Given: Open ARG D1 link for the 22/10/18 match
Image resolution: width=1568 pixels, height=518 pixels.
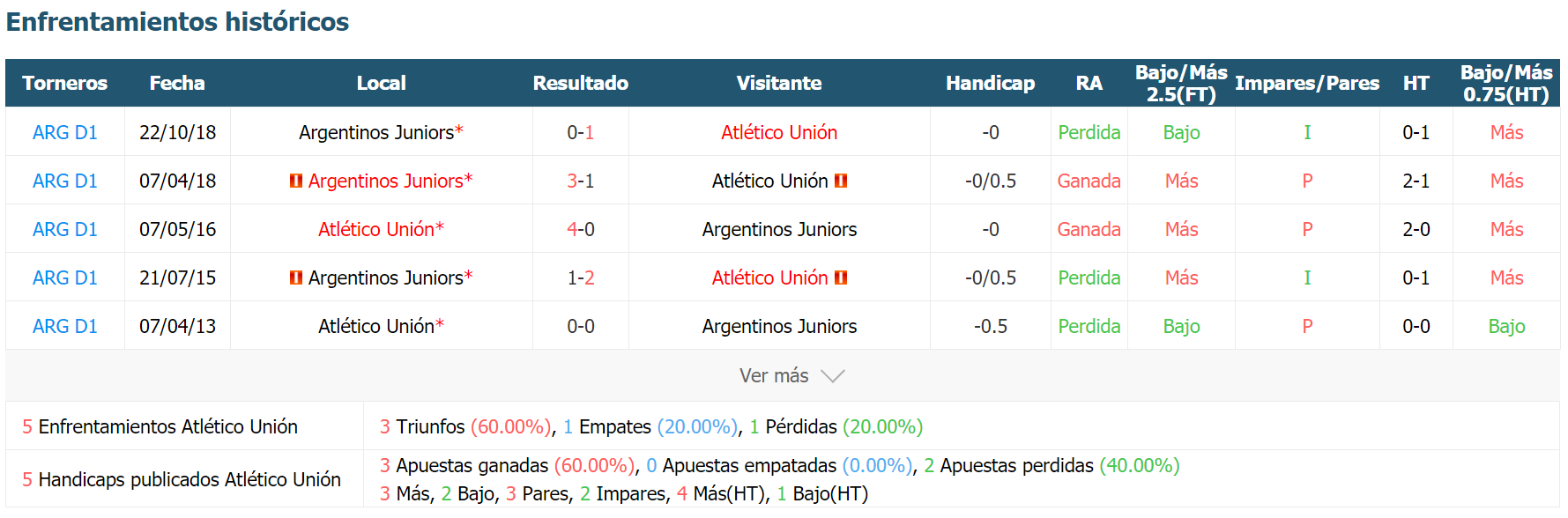Looking at the screenshot, I should (x=65, y=132).
